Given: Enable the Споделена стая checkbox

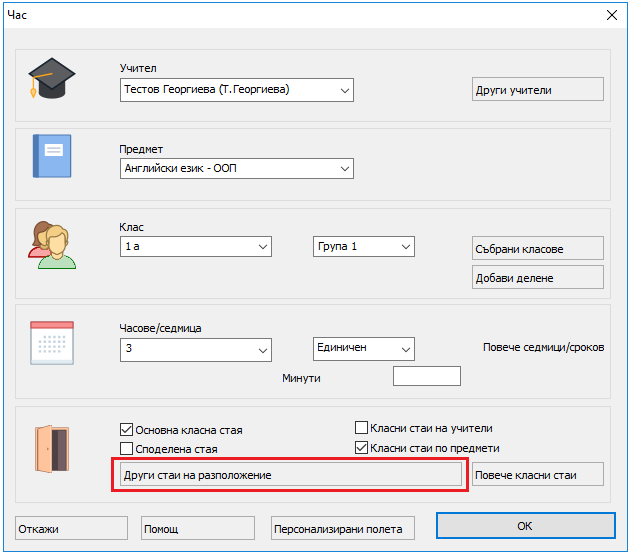Looking at the screenshot, I should point(127,449).
